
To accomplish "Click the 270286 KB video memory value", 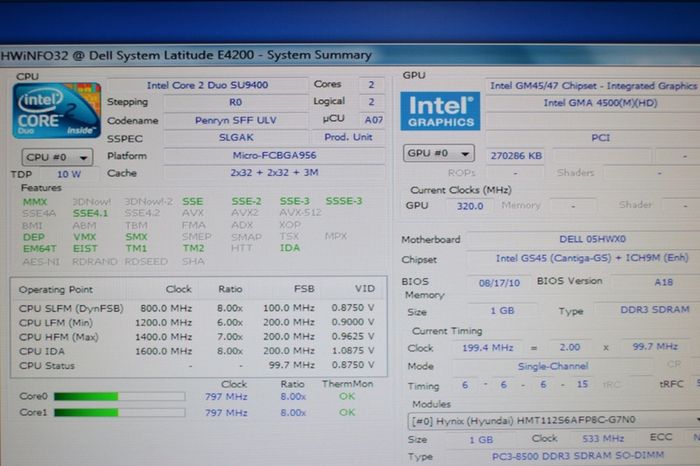I will [x=516, y=156].
